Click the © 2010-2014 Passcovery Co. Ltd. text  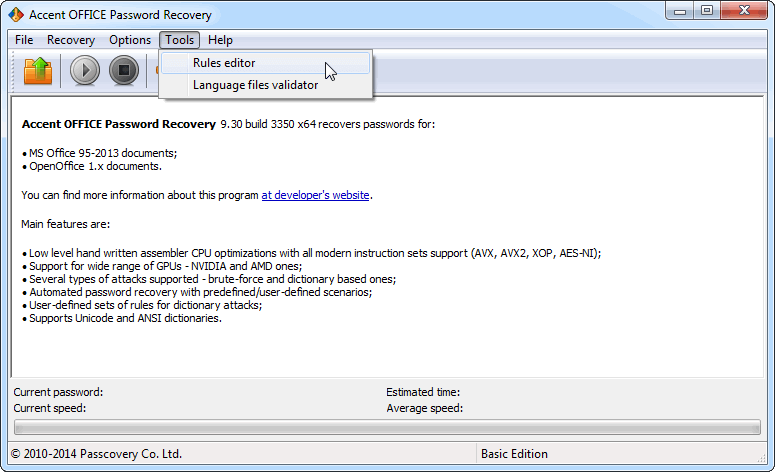[x=96, y=454]
